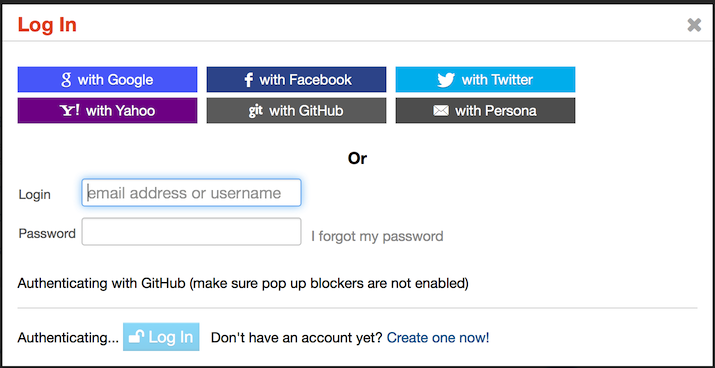The image size is (715, 368).
Task: Click the Facebook 'f' logo icon
Action: click(x=249, y=80)
